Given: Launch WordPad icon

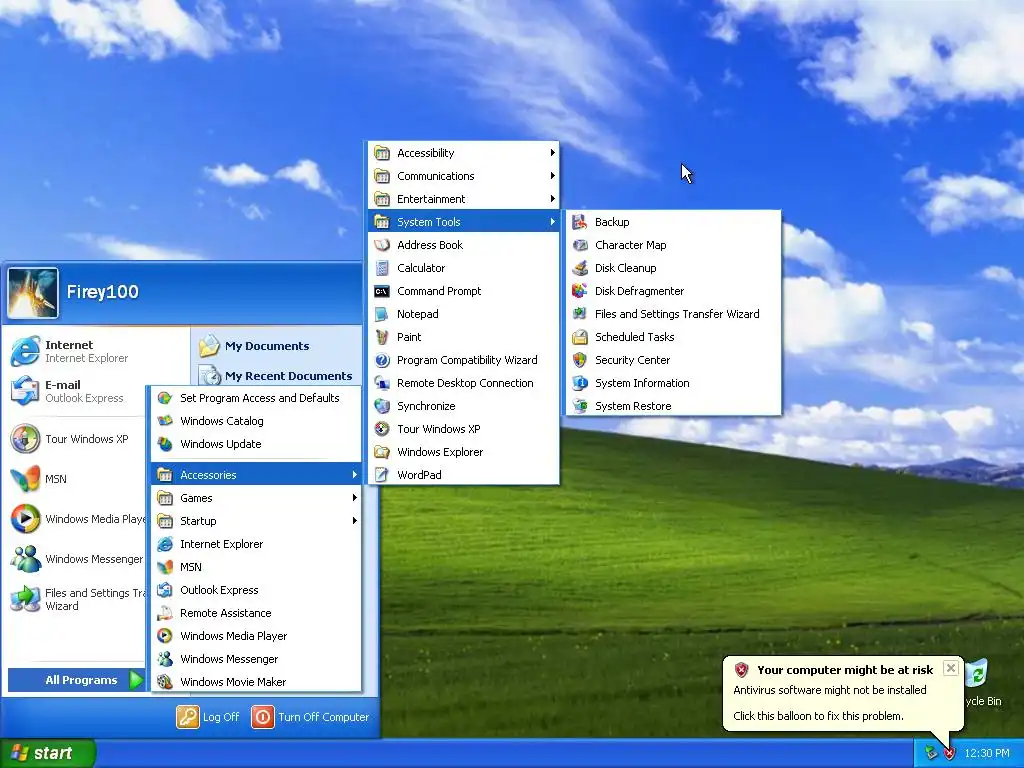Looking at the screenshot, I should pos(382,475).
